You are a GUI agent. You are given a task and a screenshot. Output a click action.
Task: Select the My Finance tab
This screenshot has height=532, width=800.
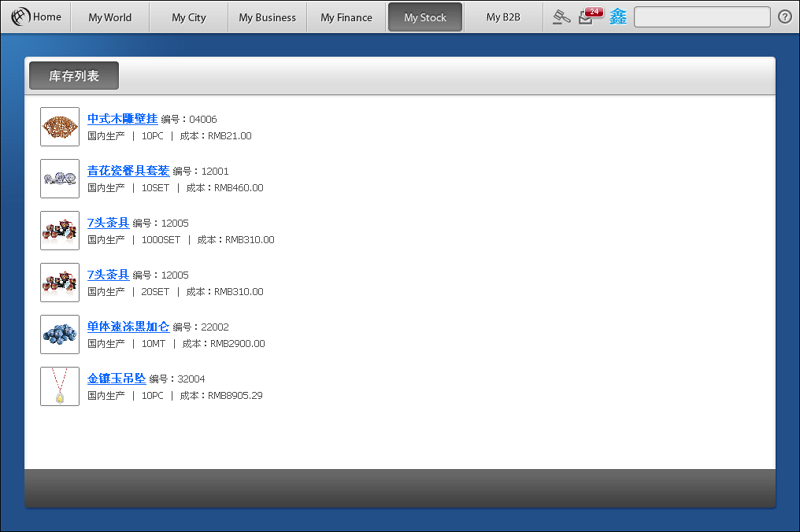click(x=346, y=17)
